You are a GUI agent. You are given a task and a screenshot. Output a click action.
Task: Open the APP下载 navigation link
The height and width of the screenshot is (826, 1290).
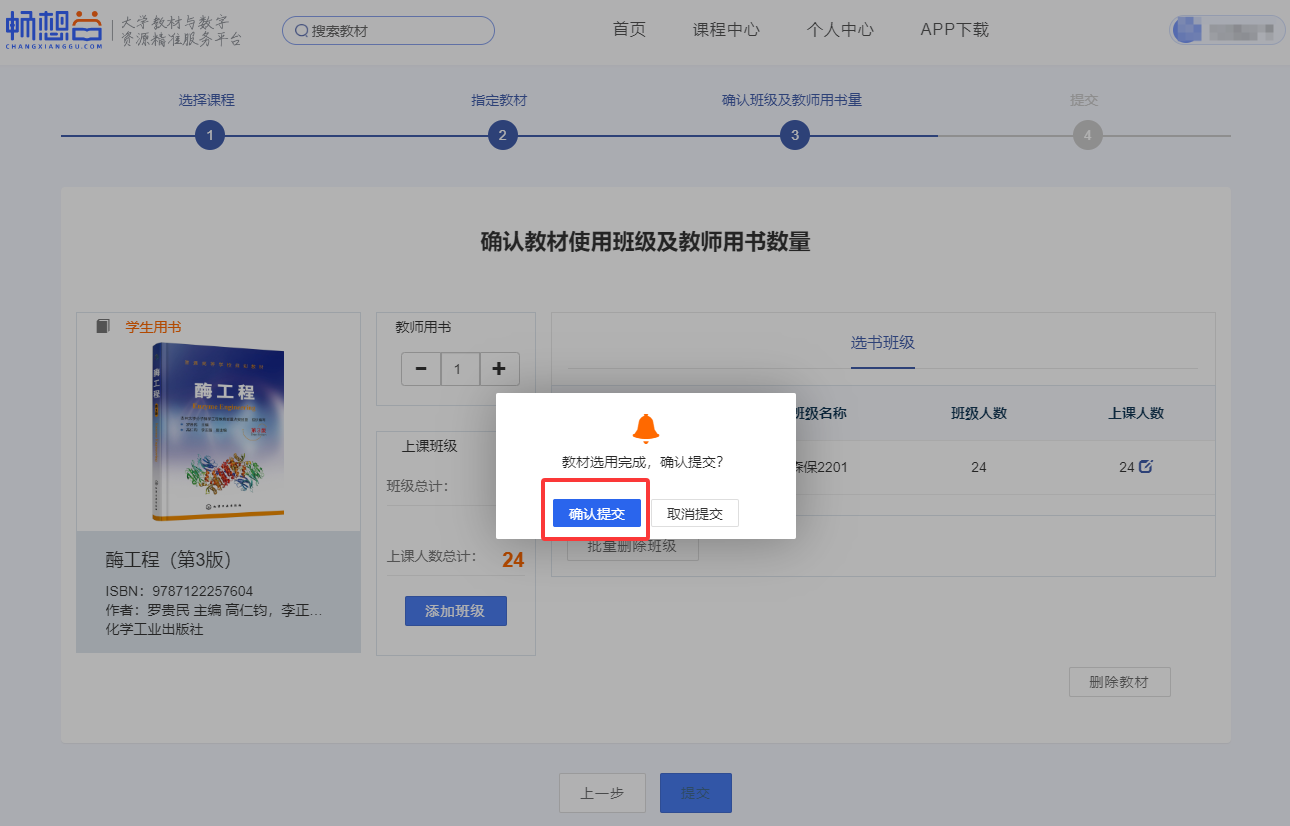pos(954,30)
